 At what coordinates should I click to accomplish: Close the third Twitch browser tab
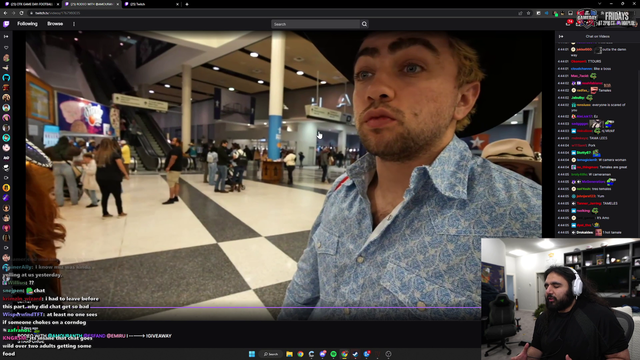pos(177,4)
